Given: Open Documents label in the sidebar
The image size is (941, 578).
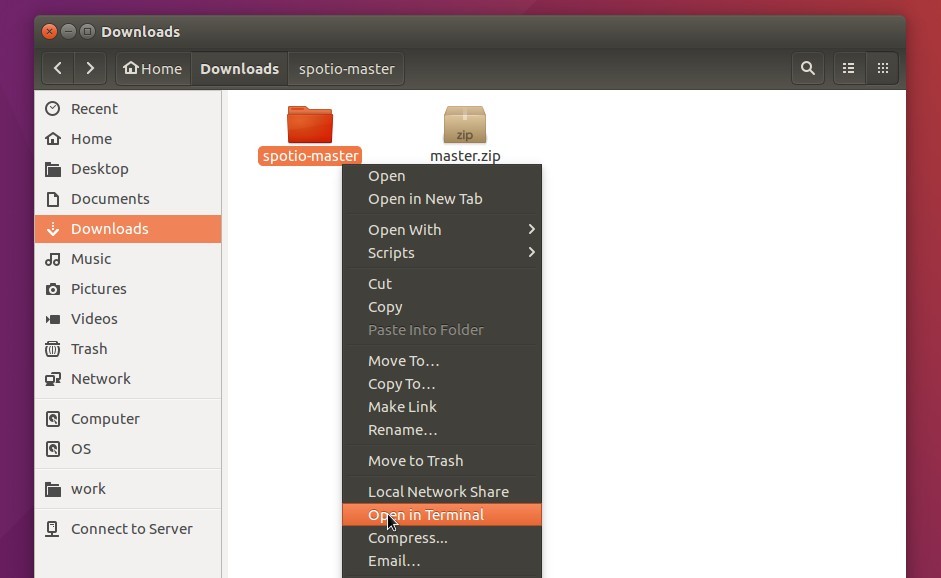Looking at the screenshot, I should [x=110, y=199].
